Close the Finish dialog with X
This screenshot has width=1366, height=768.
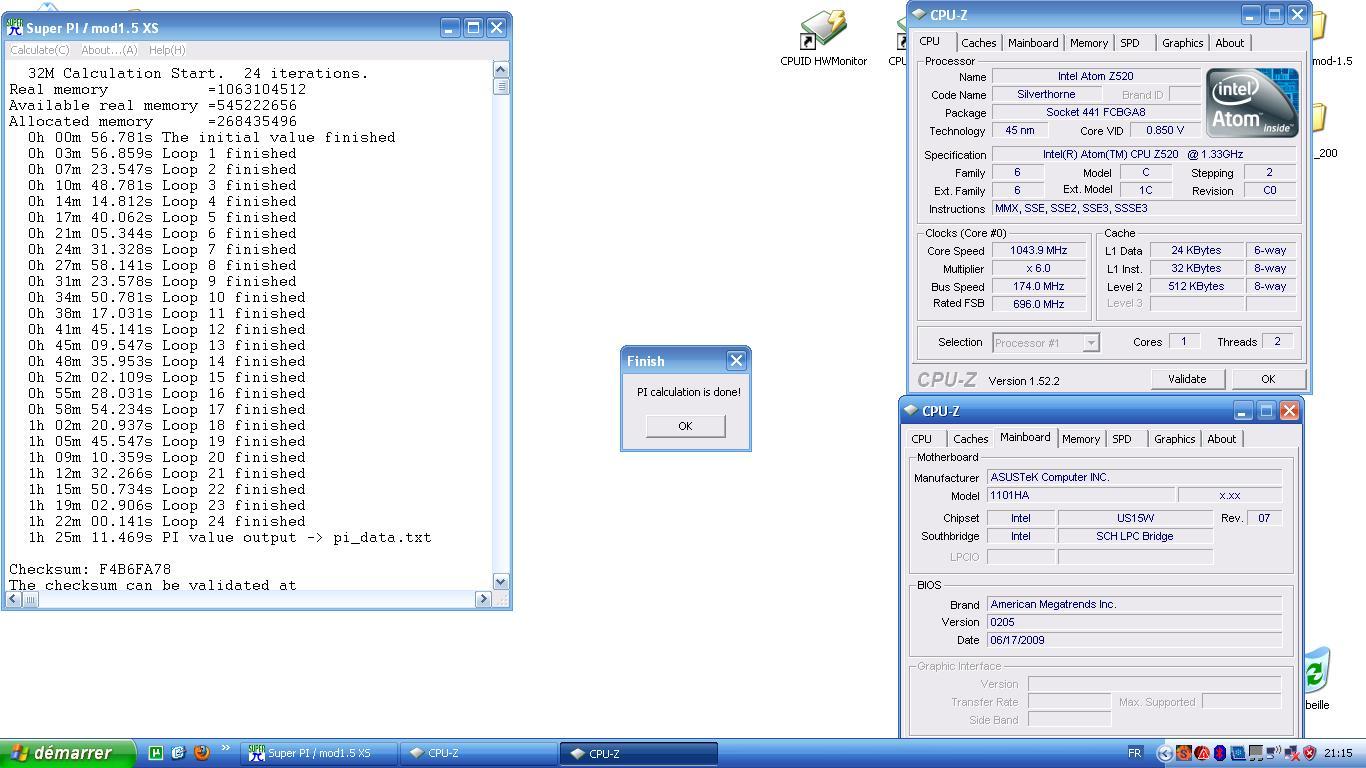click(736, 361)
